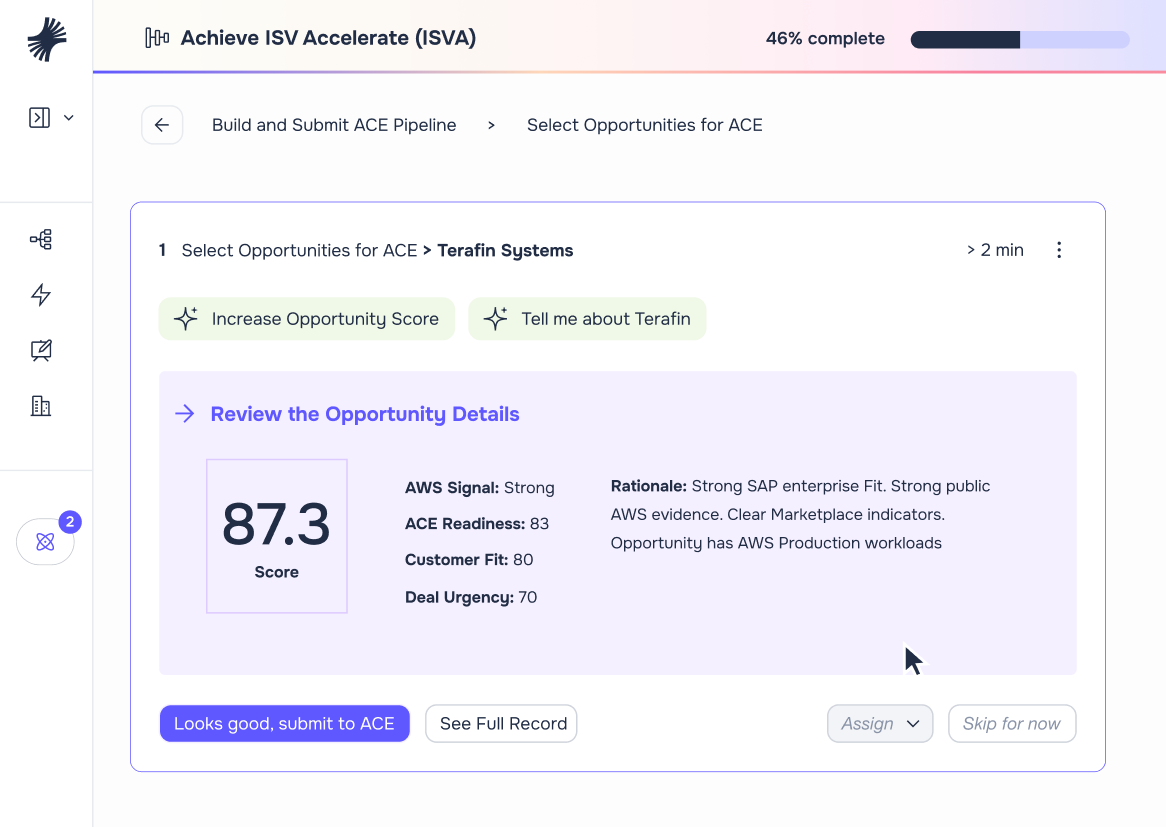This screenshot has height=827, width=1166.
Task: Click breadcrumb separator chevron
Action: click(492, 125)
